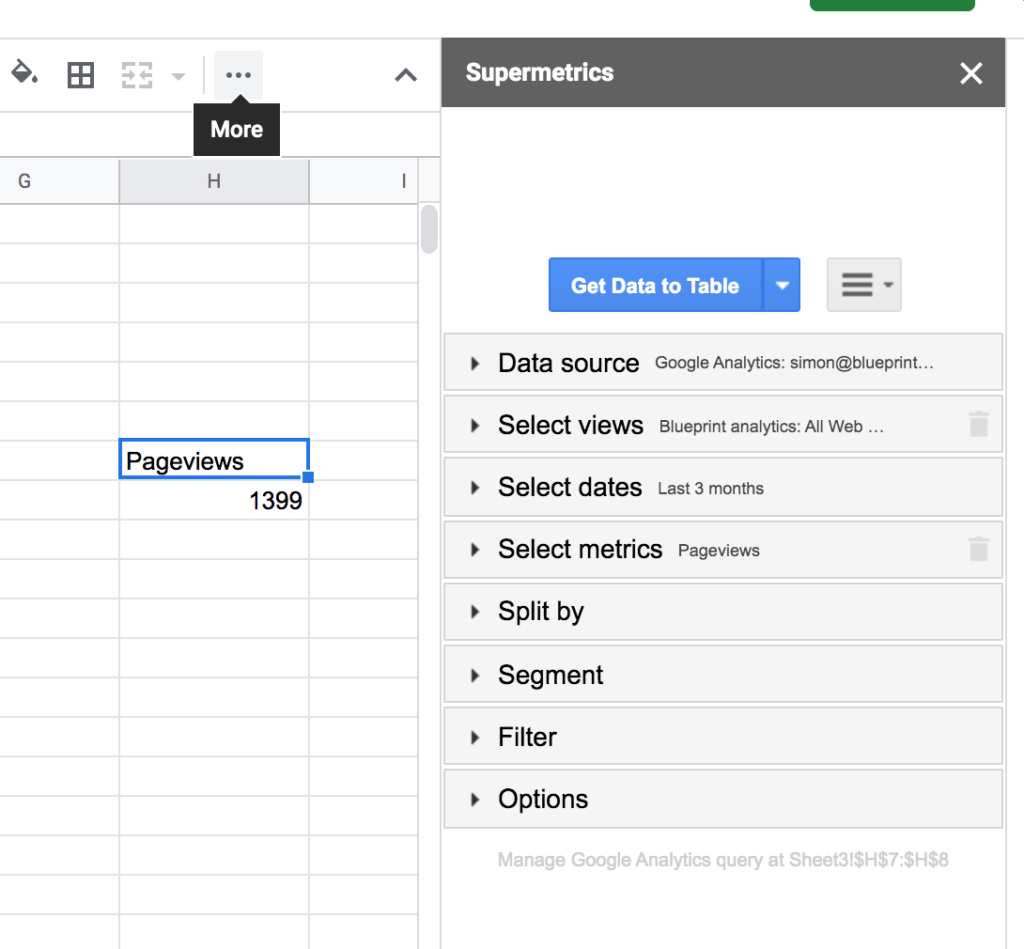Image resolution: width=1024 pixels, height=949 pixels.
Task: Open the borders tool icon
Action: pos(81,75)
